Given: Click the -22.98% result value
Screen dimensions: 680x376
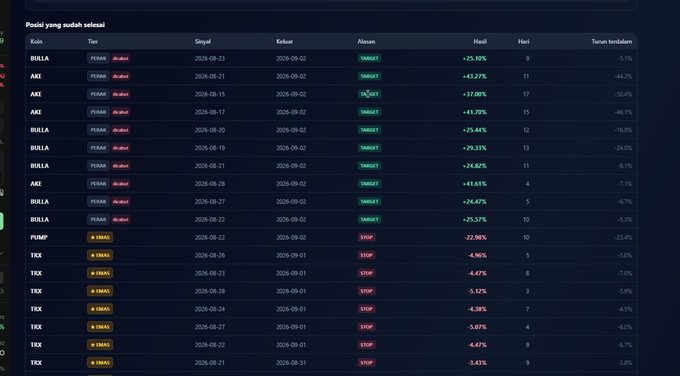Looking at the screenshot, I should (475, 238).
